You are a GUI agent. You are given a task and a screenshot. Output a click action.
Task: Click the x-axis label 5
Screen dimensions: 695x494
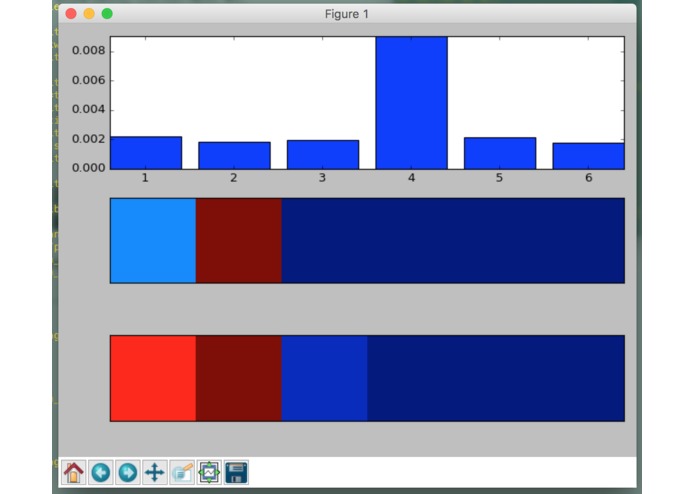(x=500, y=178)
